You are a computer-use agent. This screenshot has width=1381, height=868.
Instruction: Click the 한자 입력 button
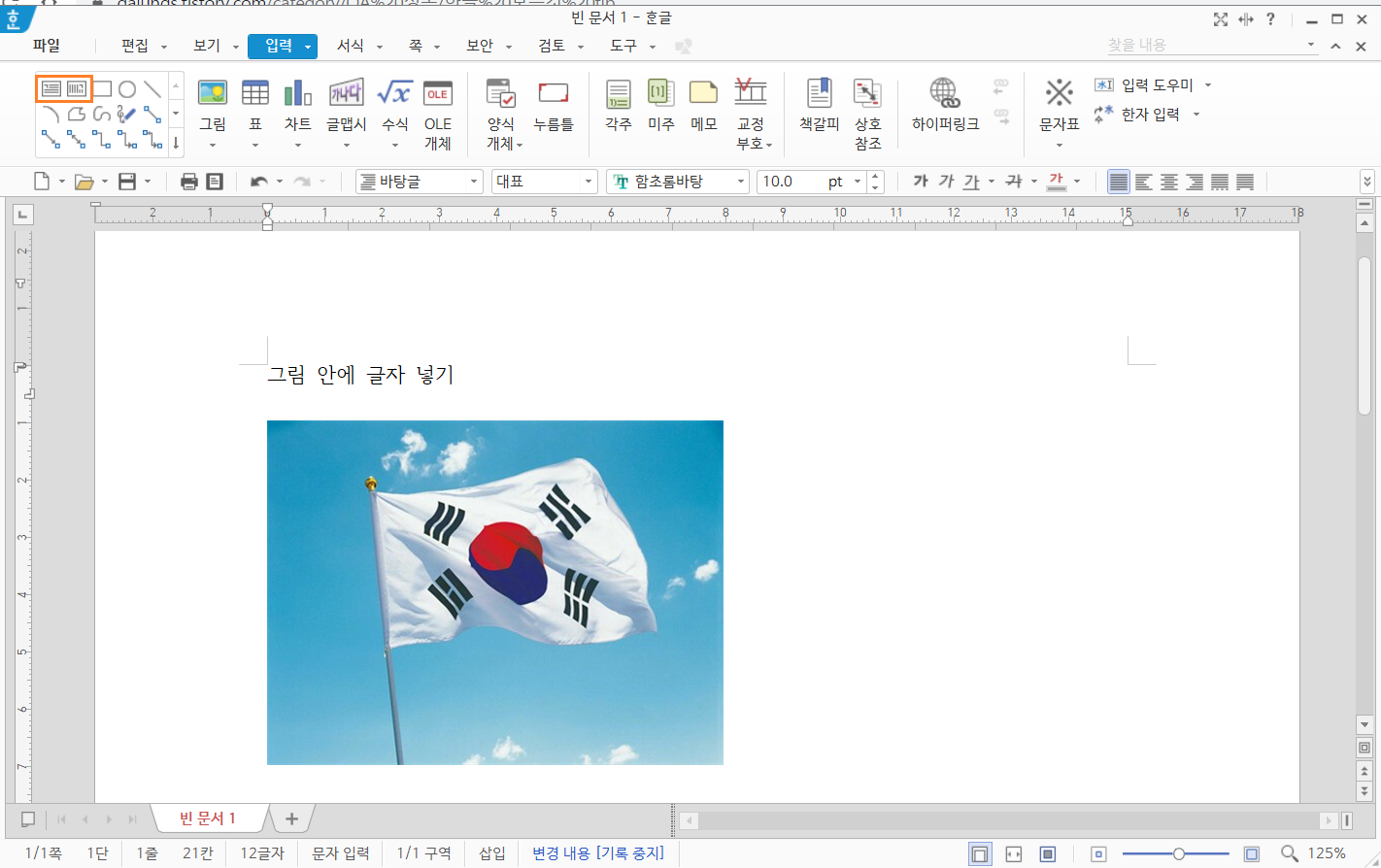pos(1137,115)
